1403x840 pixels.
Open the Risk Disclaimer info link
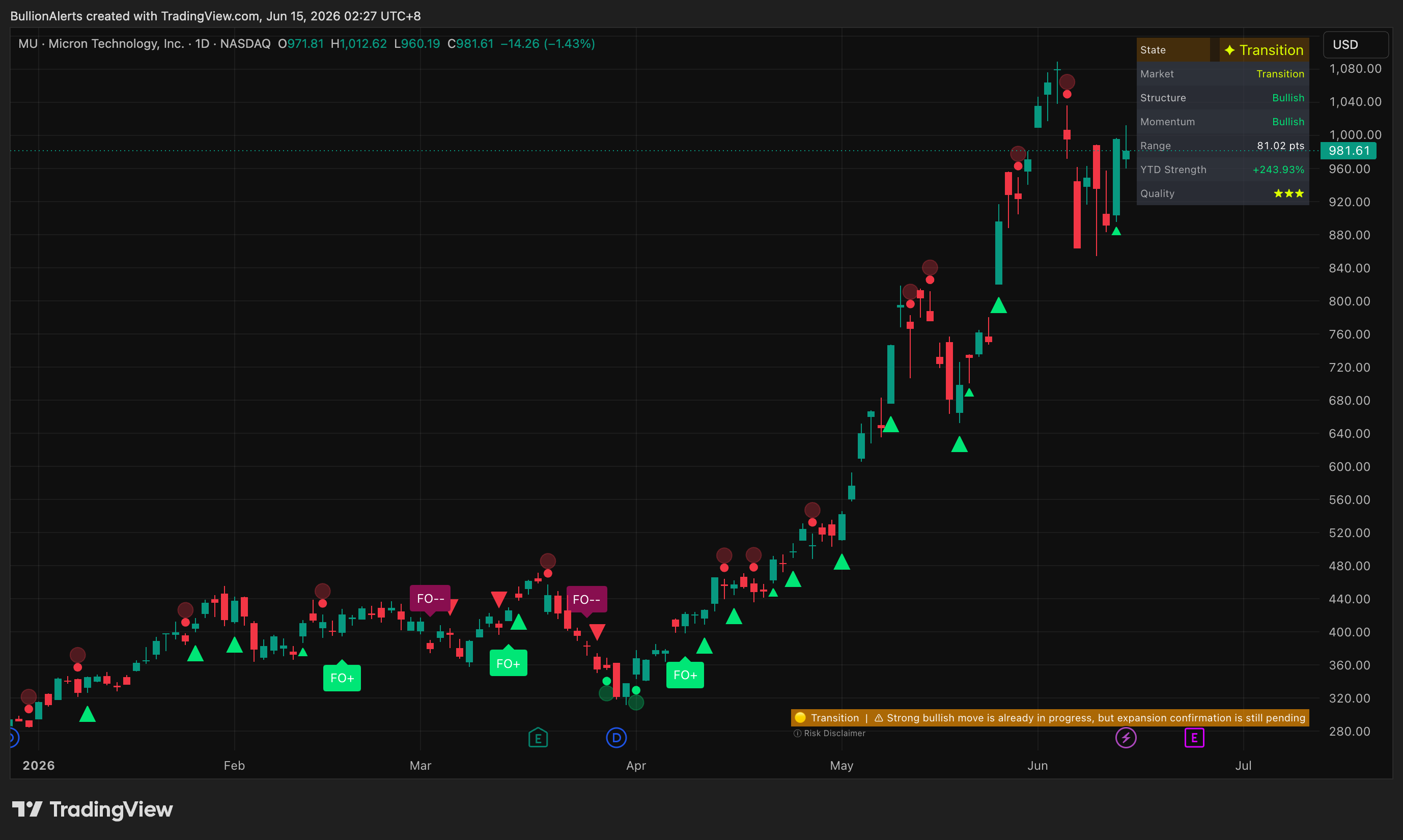tap(829, 733)
